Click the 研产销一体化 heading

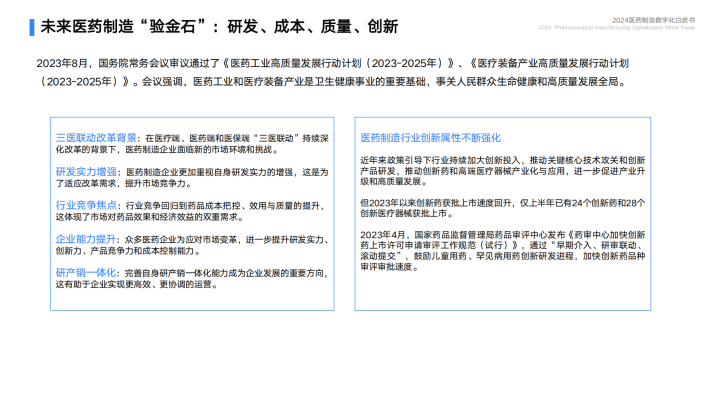click(86, 273)
